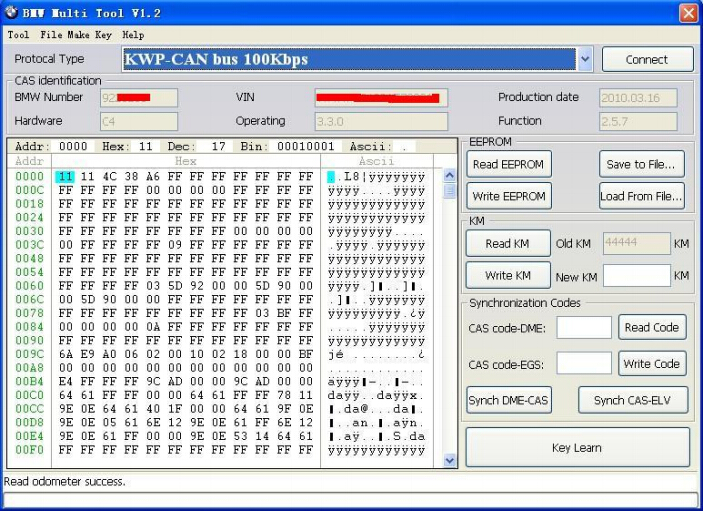
Task: Close the BMW Multi Tool window
Action: click(688, 13)
